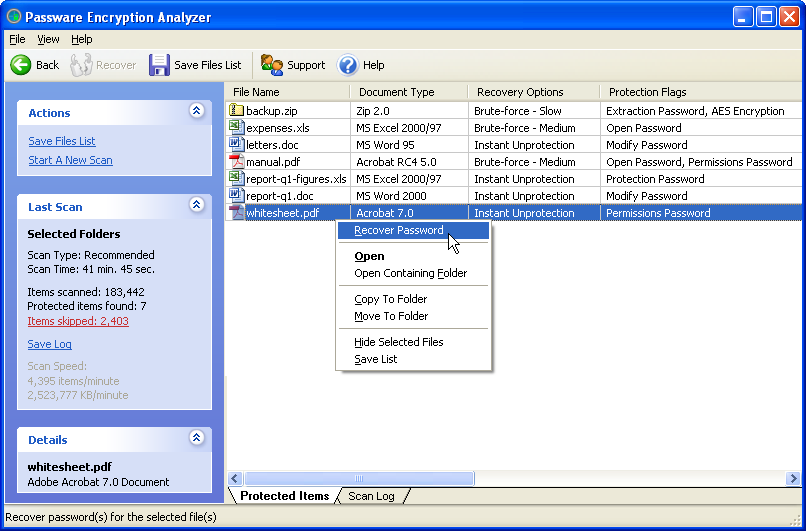Click the zip icon next to backup.zip

click(x=236, y=111)
